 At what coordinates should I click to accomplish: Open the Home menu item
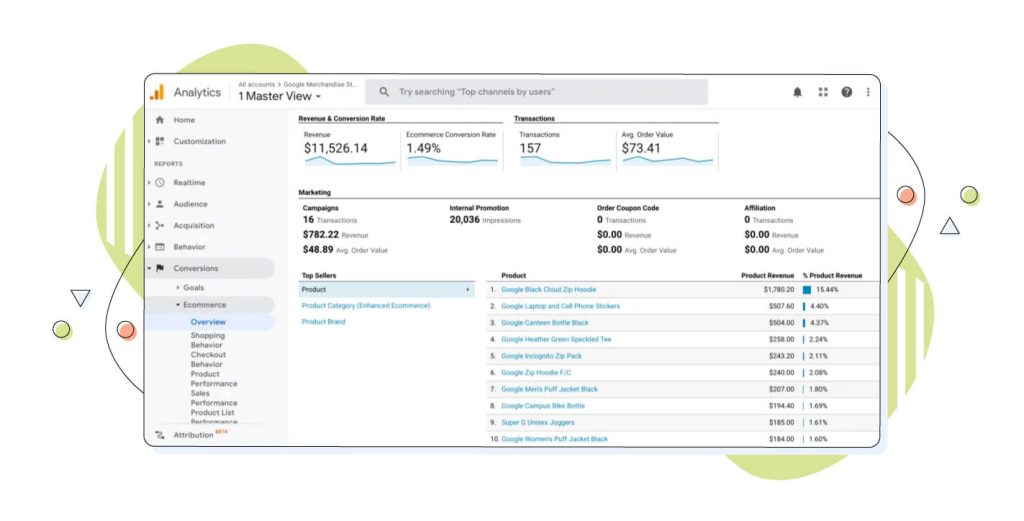(184, 120)
